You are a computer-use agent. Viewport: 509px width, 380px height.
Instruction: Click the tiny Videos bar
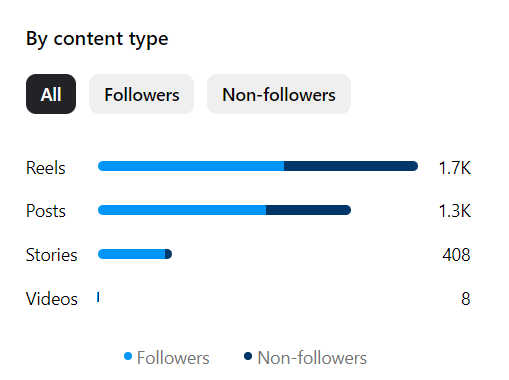point(98,297)
